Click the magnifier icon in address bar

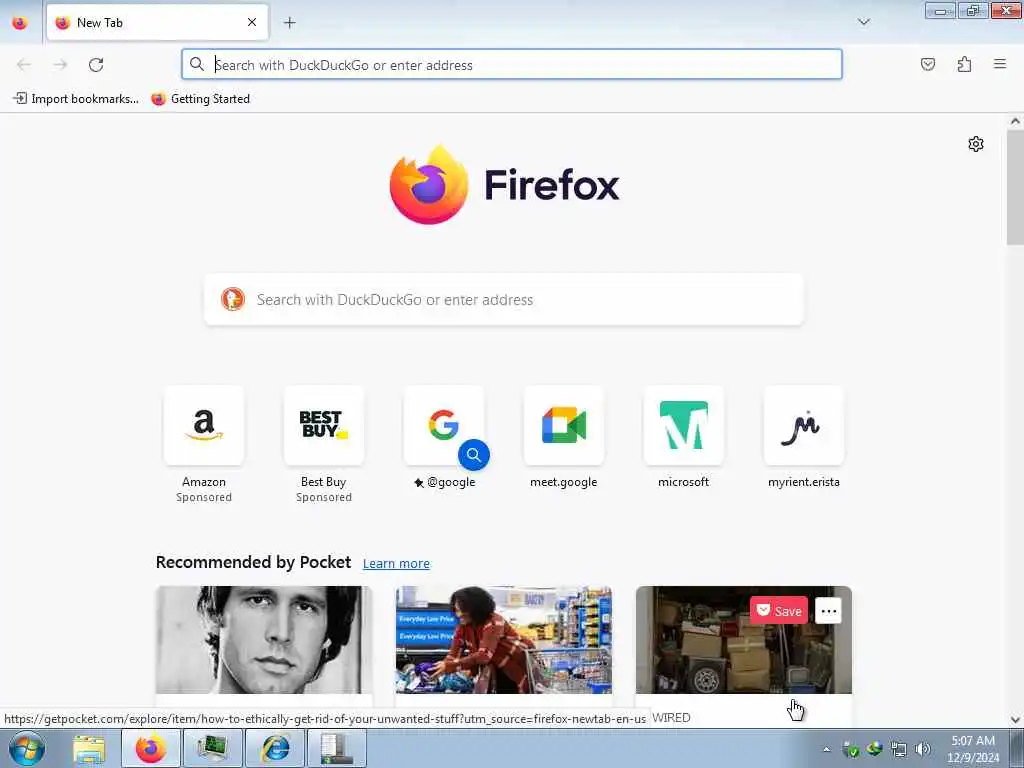click(197, 64)
